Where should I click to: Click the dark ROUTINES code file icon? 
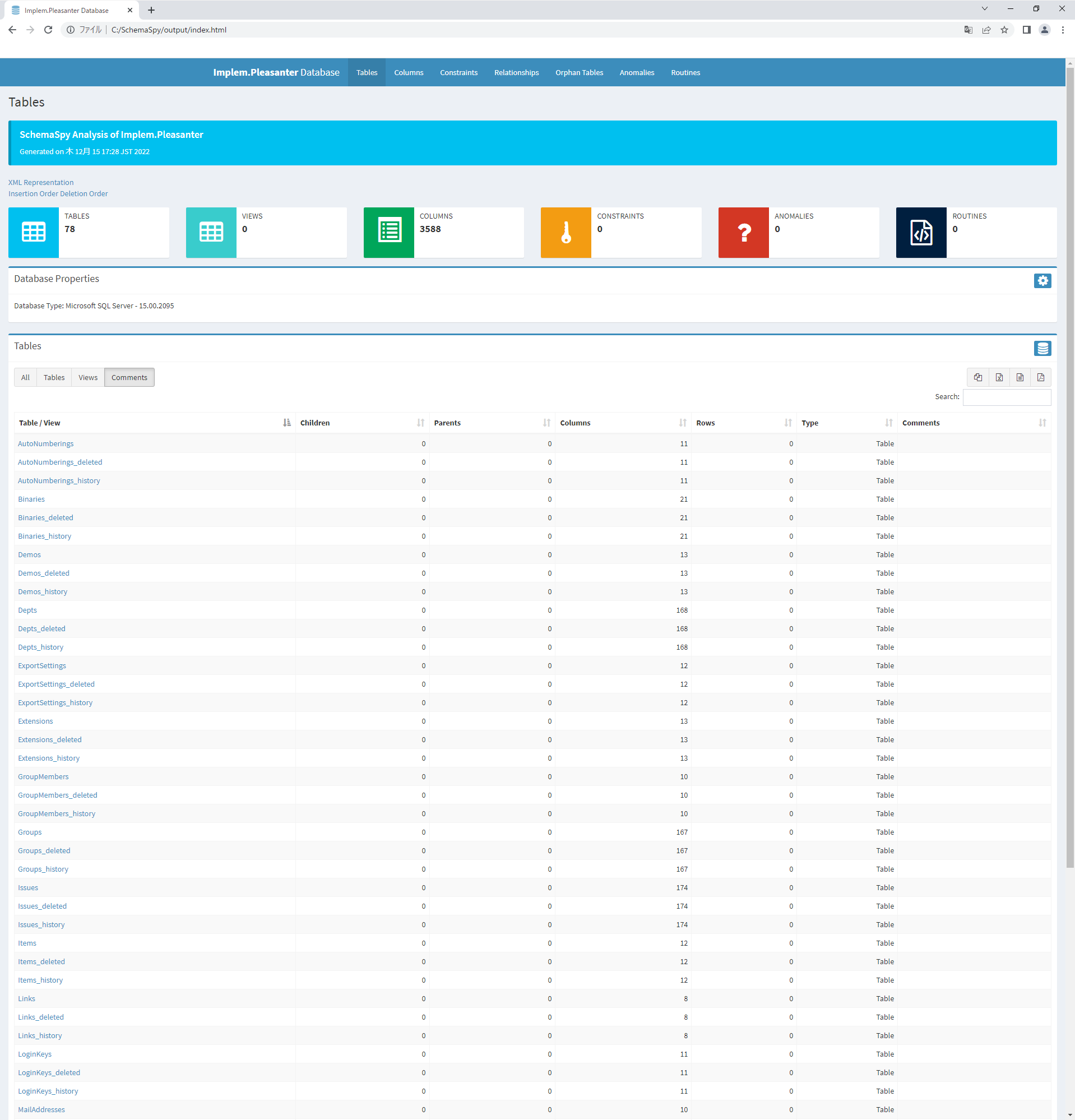(x=921, y=232)
